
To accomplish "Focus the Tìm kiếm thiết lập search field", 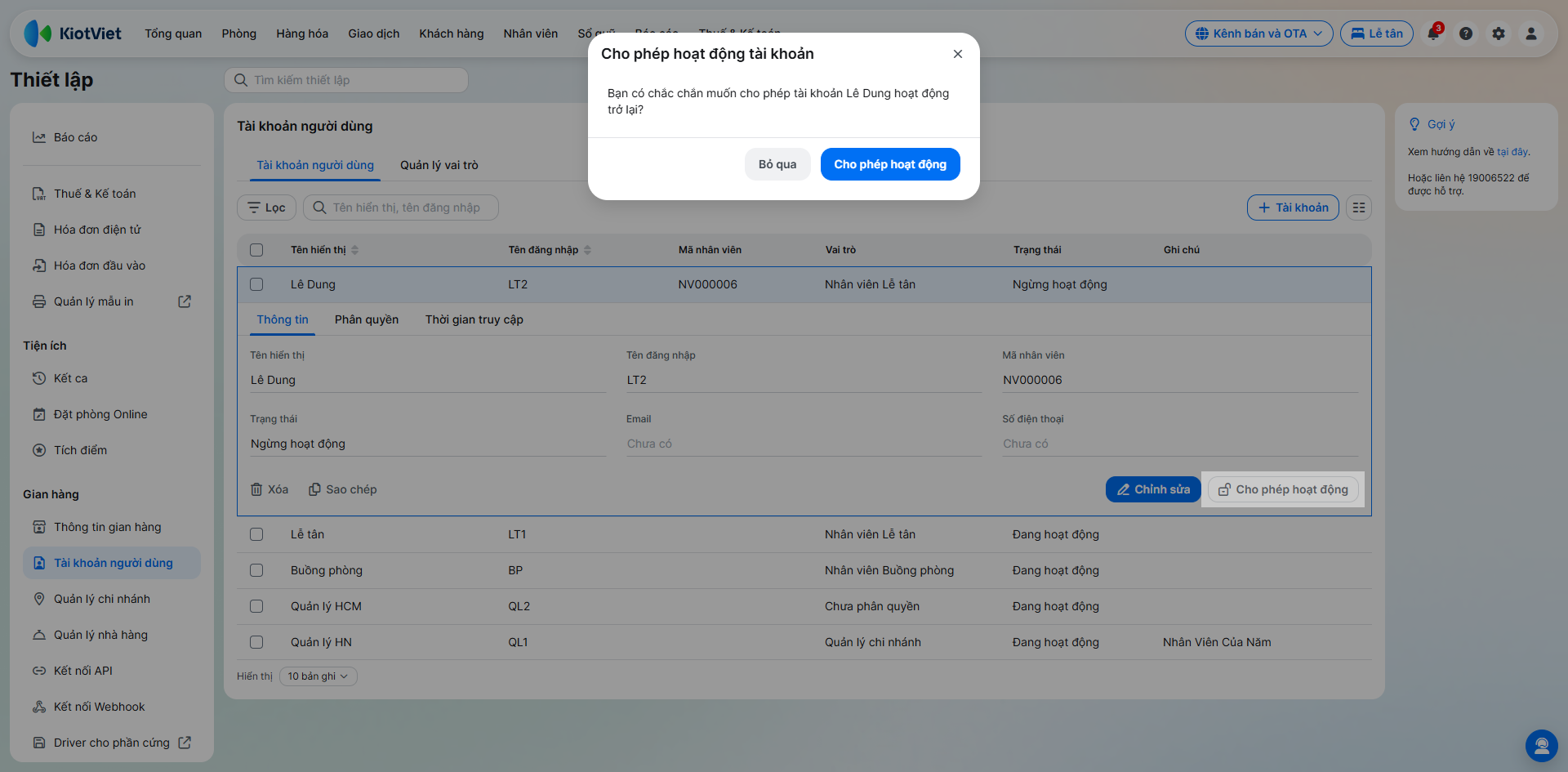I will [346, 80].
